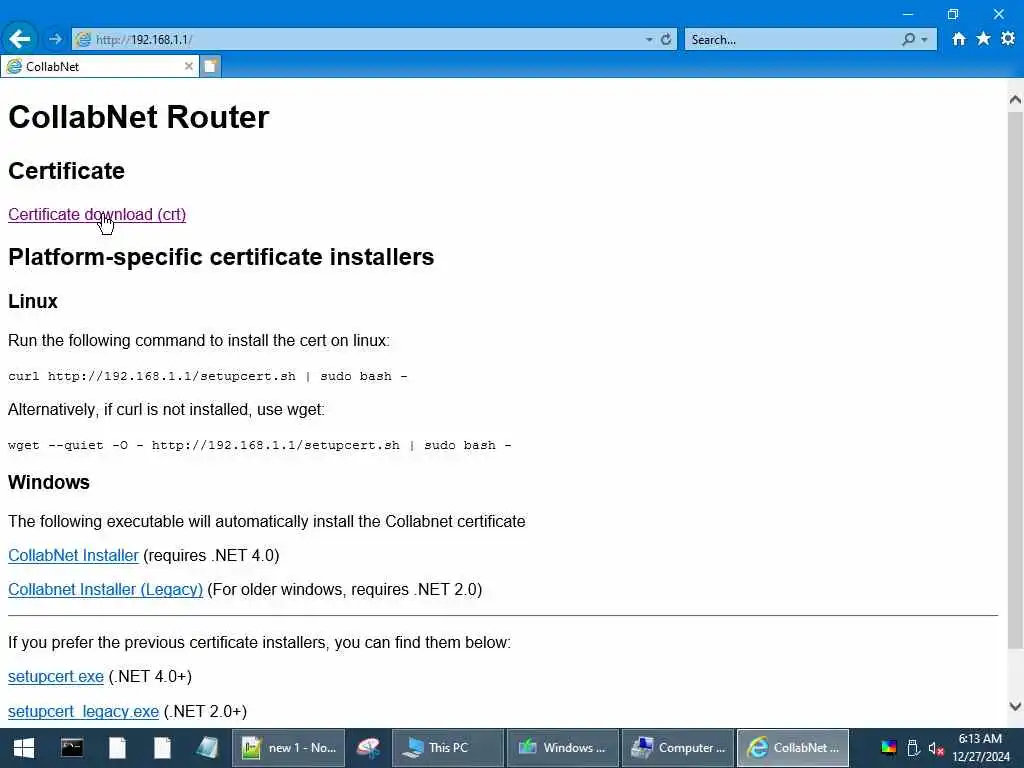
Task: Click the colorful display tray icon
Action: click(889, 748)
